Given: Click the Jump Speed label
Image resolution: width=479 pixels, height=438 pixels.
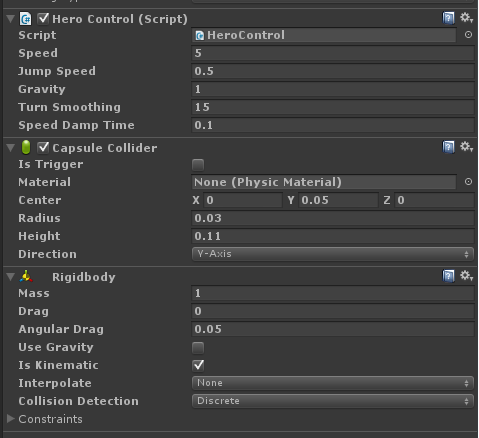Looking at the screenshot, I should (57, 71).
